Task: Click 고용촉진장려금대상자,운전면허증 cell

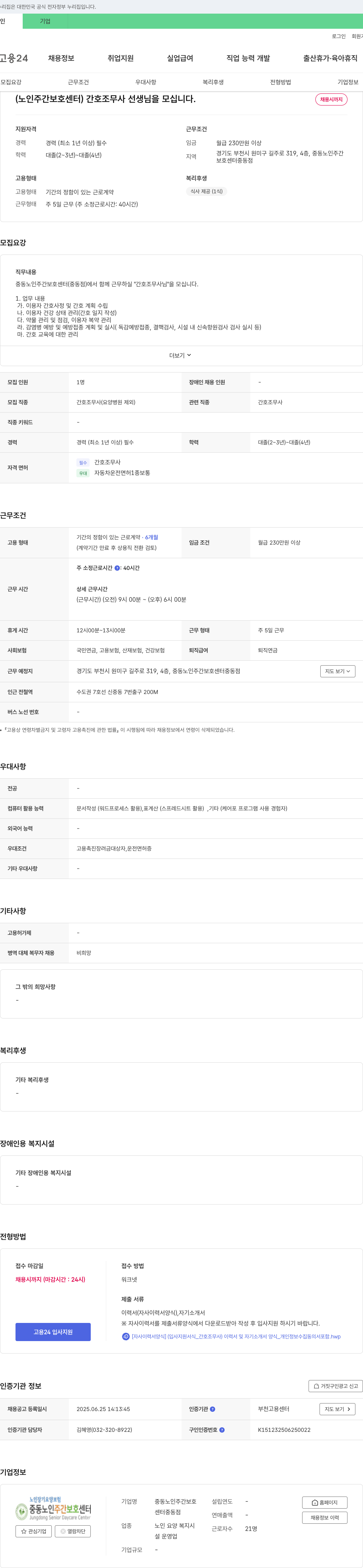Action: (x=114, y=849)
